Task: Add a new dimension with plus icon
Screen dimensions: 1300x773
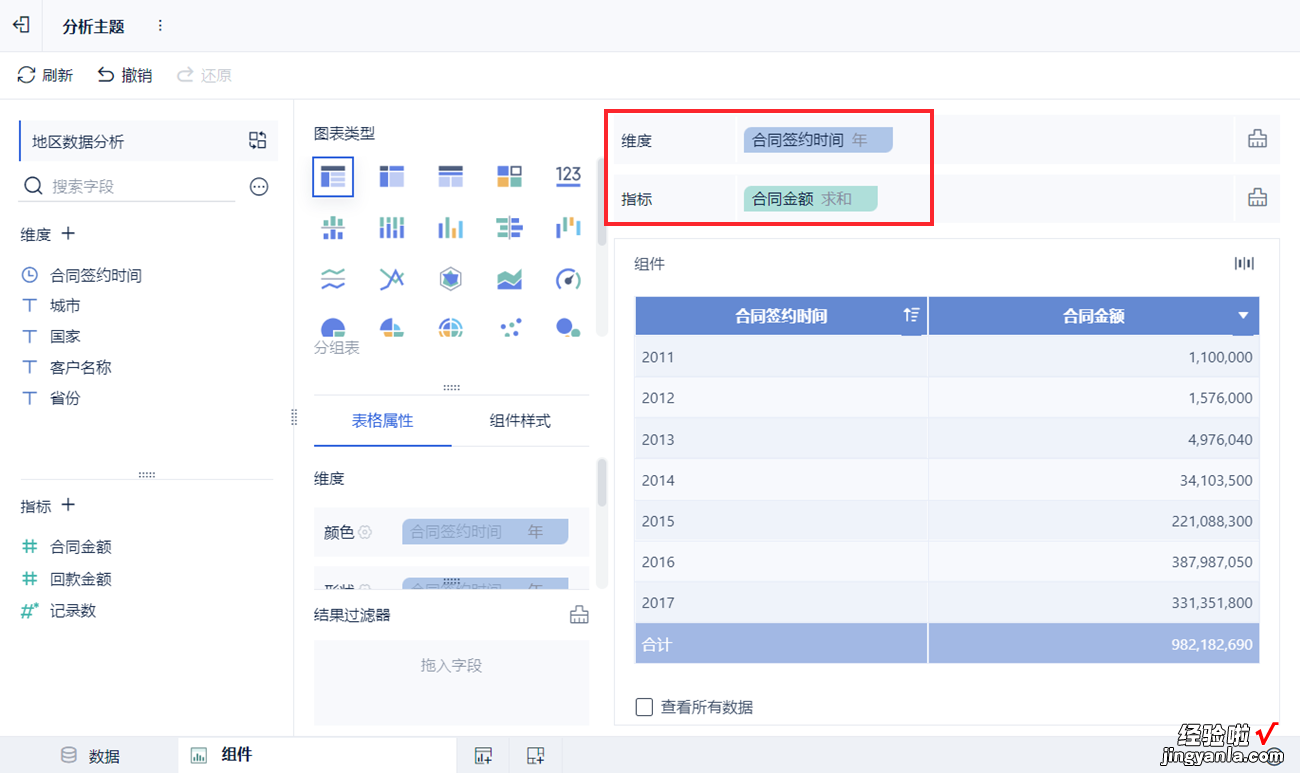Action: tap(68, 233)
